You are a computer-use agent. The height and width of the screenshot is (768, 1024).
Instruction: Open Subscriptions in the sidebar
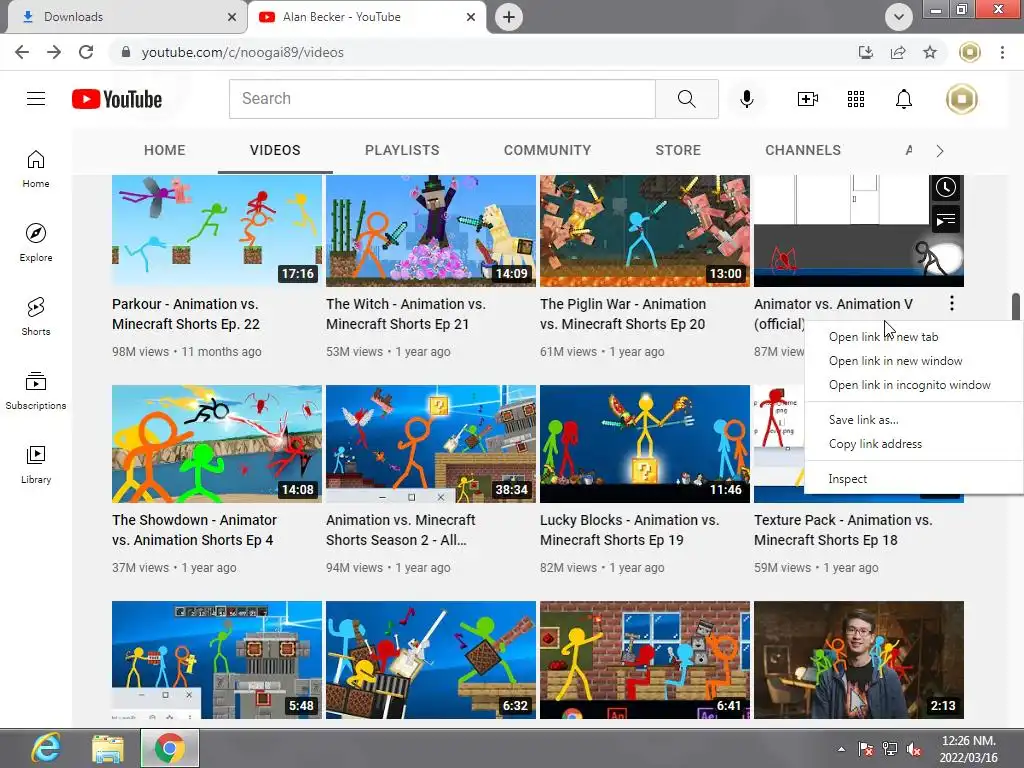coord(36,391)
